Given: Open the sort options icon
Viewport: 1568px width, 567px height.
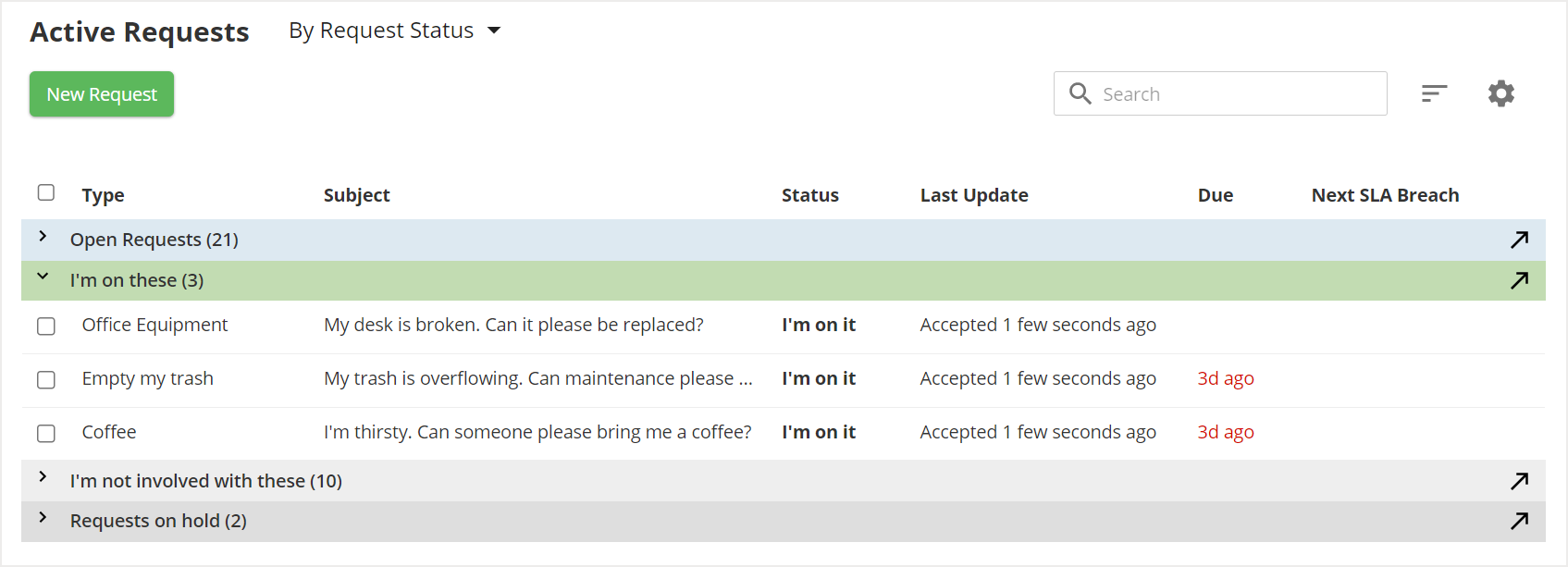Looking at the screenshot, I should tap(1434, 93).
